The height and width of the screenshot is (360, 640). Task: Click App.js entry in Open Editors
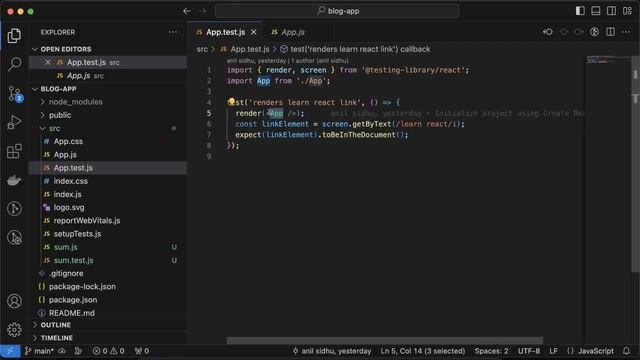pos(108,76)
